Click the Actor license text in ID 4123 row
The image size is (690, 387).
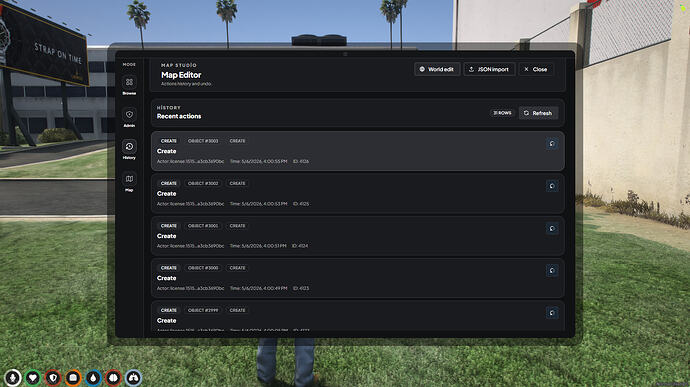(x=191, y=288)
